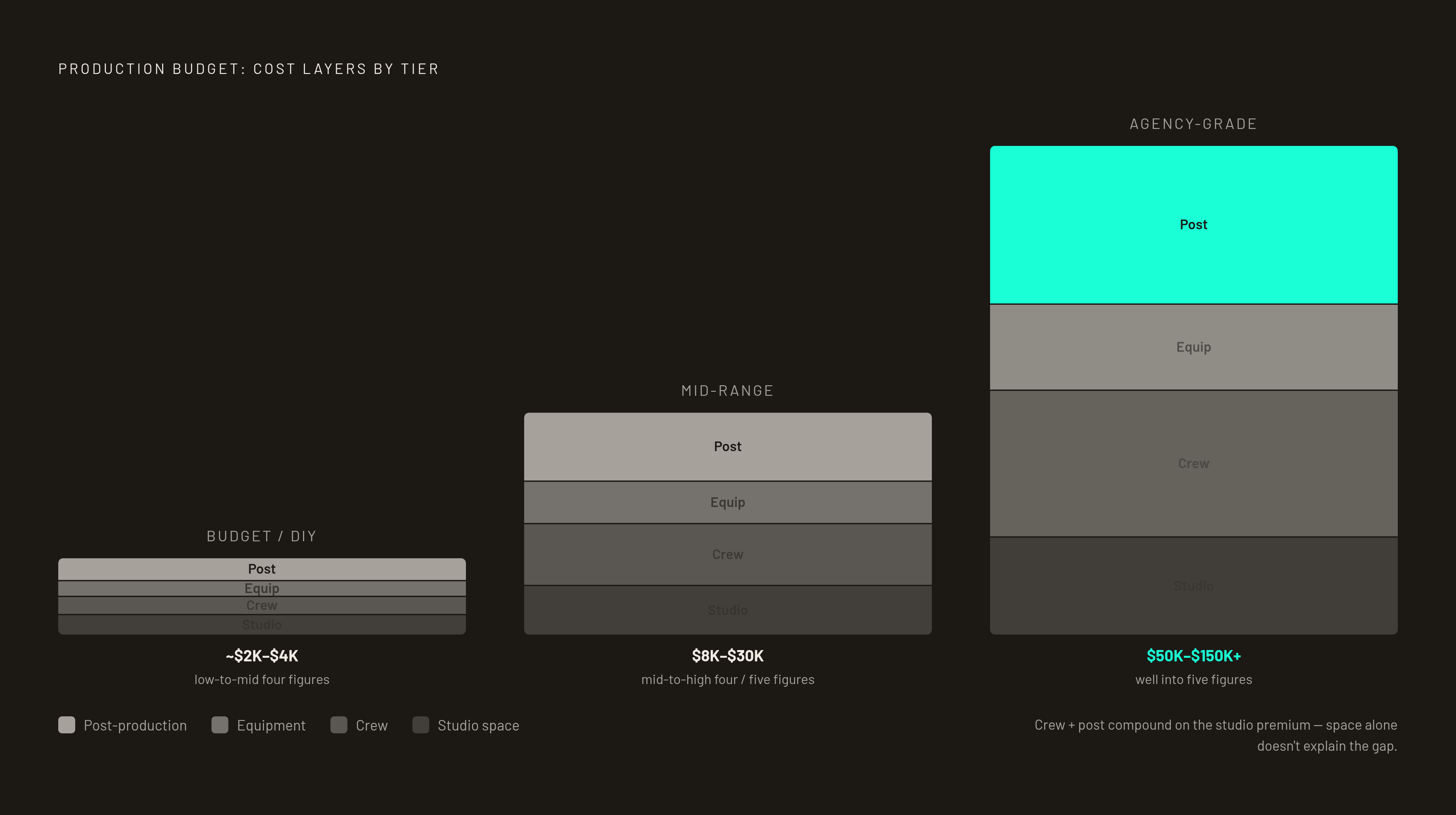1456x815 pixels.
Task: Click the 'BUDGET / DIY' tier heading
Action: point(262,536)
